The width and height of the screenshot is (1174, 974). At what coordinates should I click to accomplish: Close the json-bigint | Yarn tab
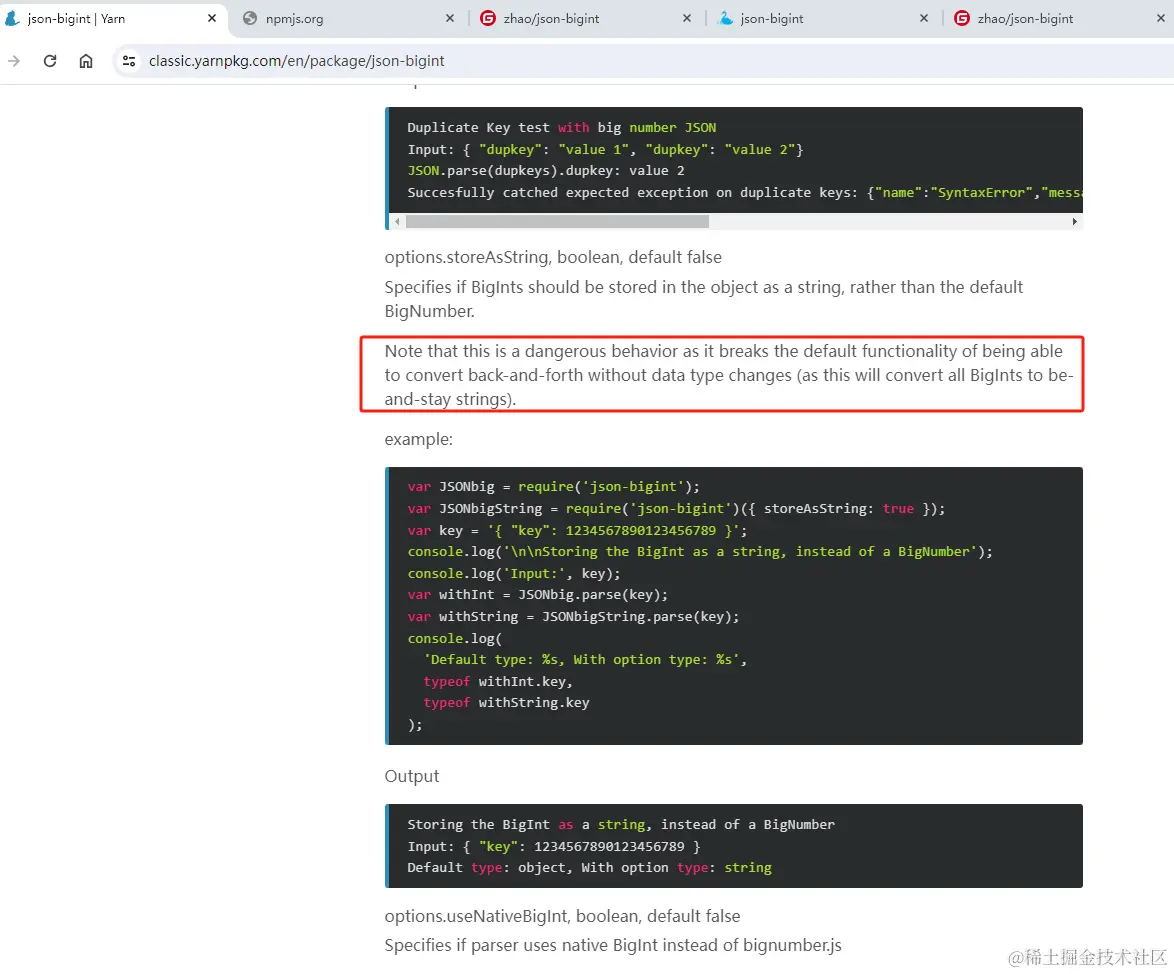pos(212,18)
